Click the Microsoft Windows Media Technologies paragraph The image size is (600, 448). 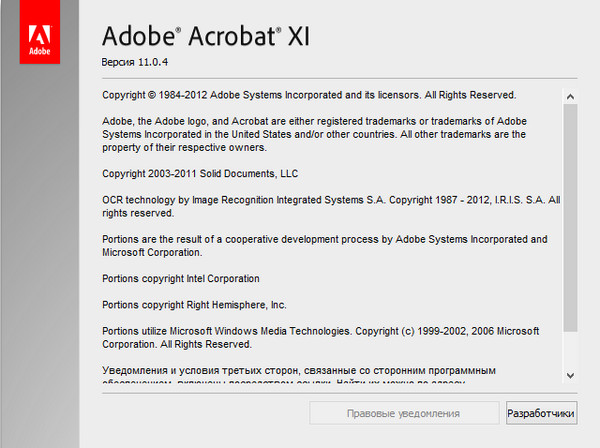[x=320, y=337]
